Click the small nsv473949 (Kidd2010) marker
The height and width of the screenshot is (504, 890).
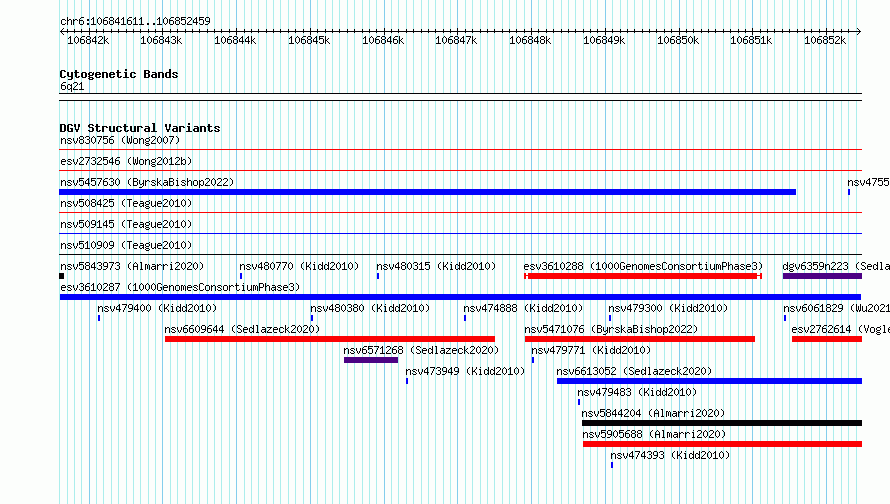click(x=407, y=381)
